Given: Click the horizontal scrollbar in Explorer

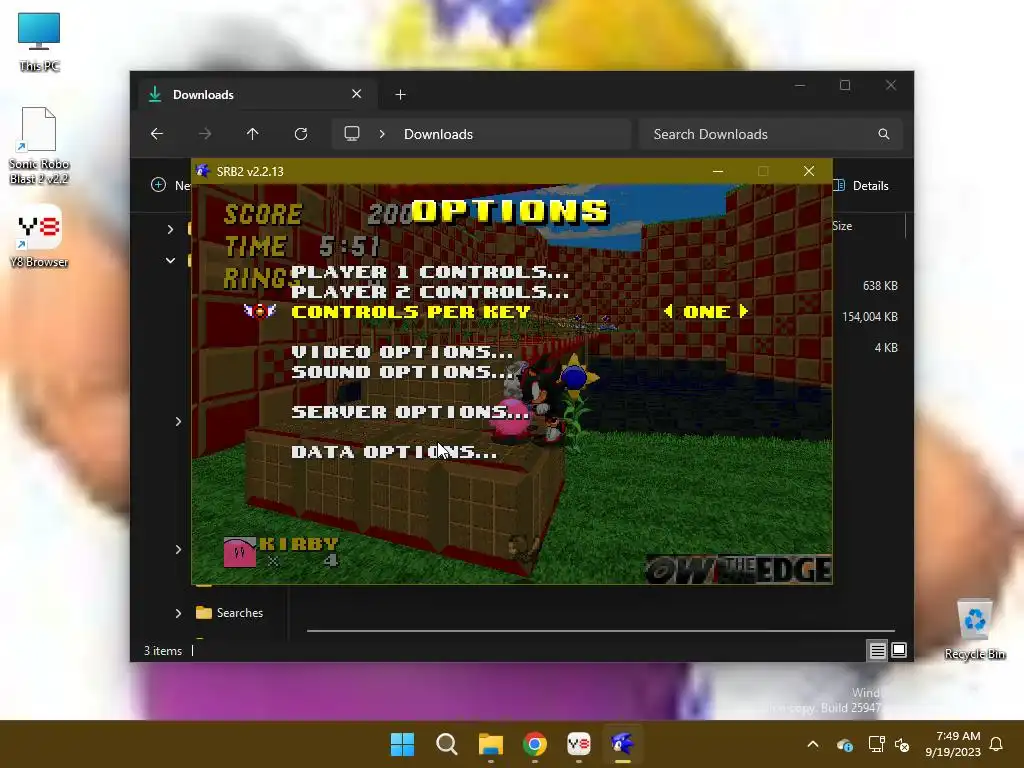Looking at the screenshot, I should coord(600,631).
